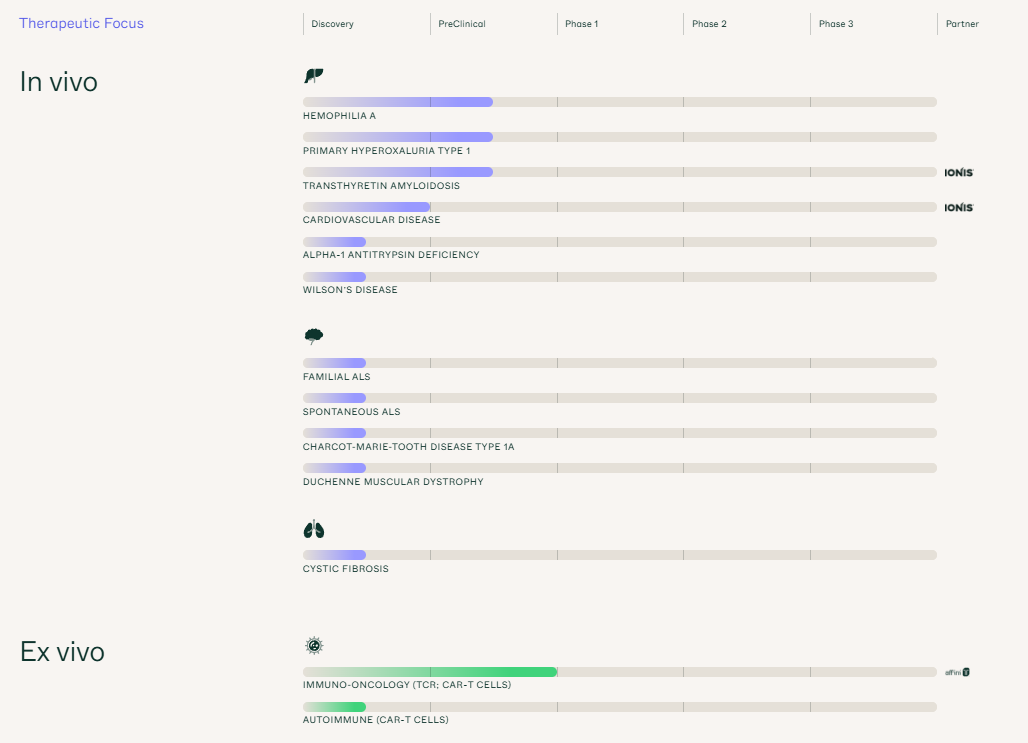Click the lungs icon above Cystic Fibrosis
The width and height of the screenshot is (1028, 743).
[x=314, y=529]
